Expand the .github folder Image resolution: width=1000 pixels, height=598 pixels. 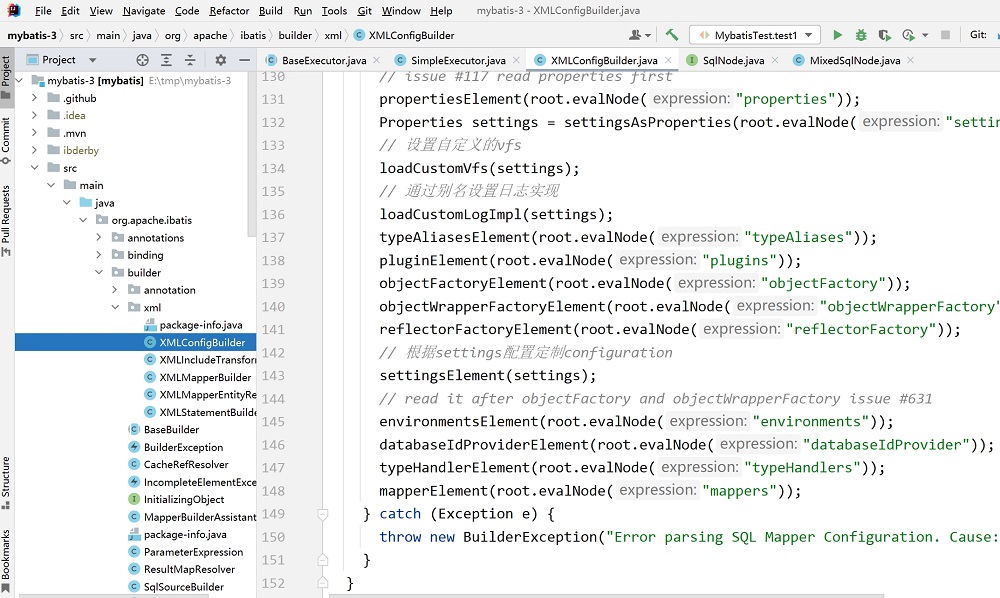(34, 98)
